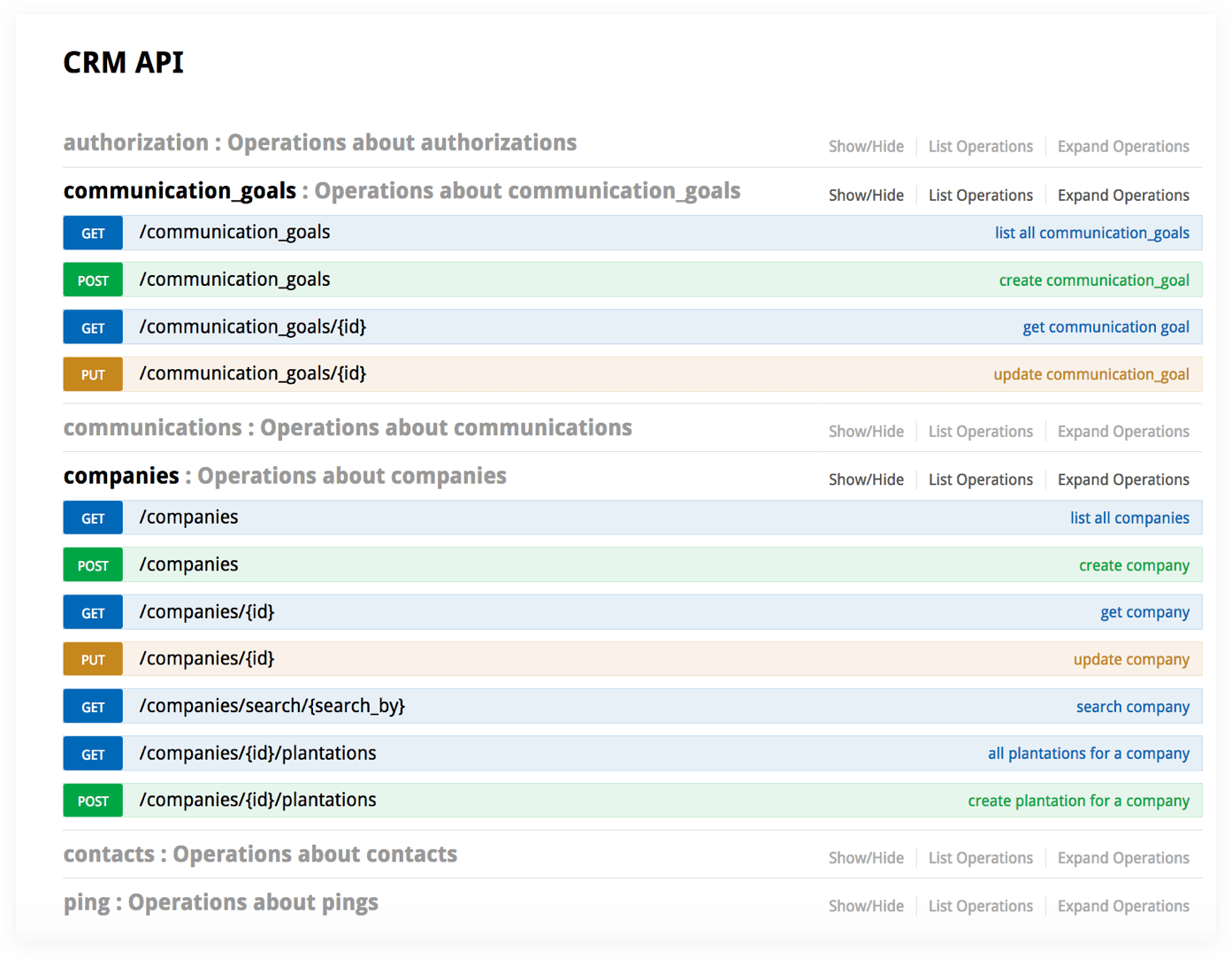Click GET path /communication_goals
Viewport: 1232px width, 959px height.
(x=234, y=233)
